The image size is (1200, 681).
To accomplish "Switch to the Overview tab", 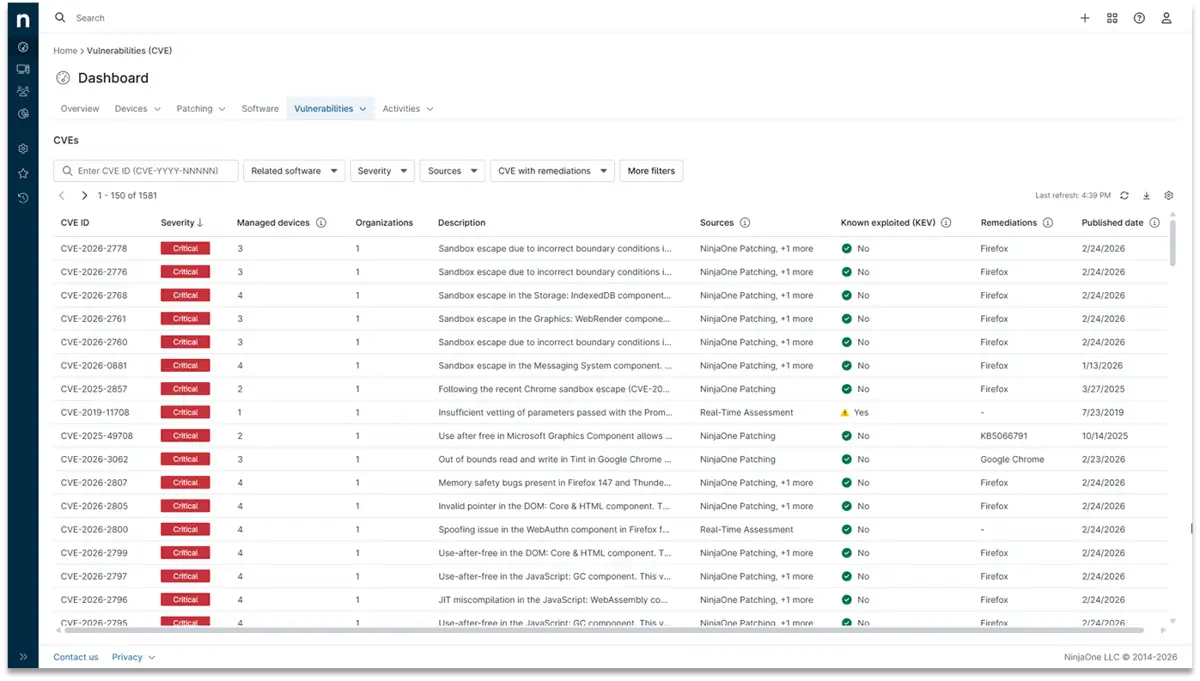I will click(80, 109).
